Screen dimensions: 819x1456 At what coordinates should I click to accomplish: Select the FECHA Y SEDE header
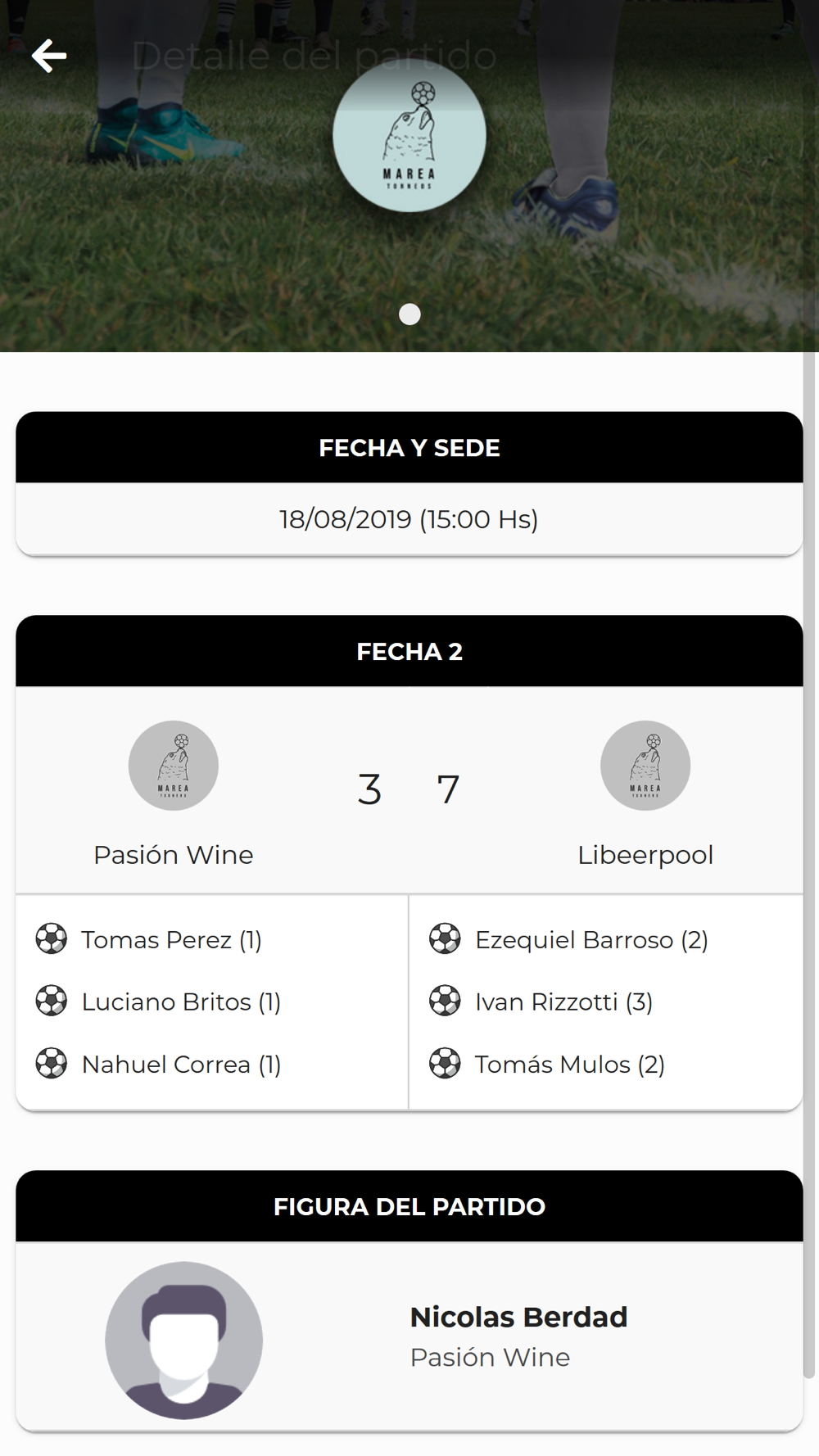(409, 447)
